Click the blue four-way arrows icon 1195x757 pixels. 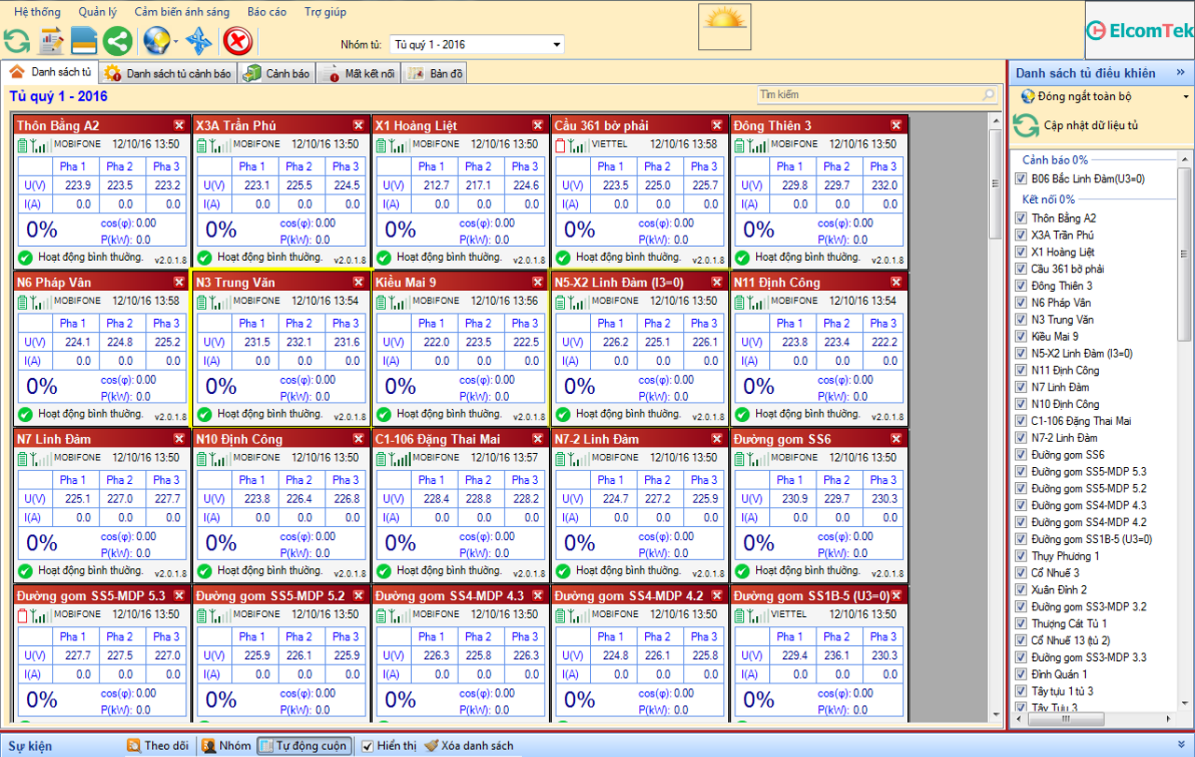point(200,41)
